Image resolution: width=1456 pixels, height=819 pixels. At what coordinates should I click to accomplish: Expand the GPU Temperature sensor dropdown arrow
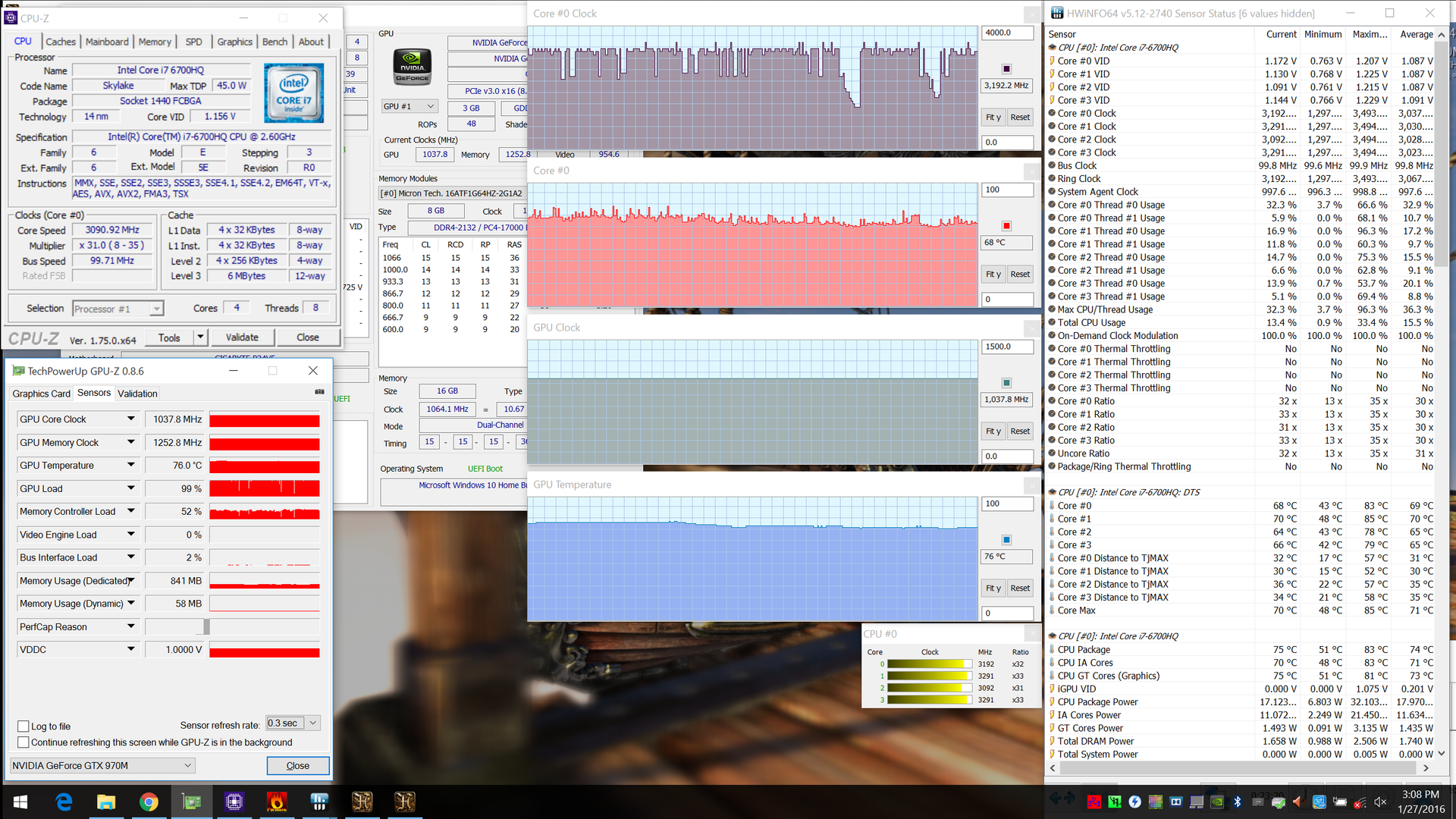coord(130,465)
